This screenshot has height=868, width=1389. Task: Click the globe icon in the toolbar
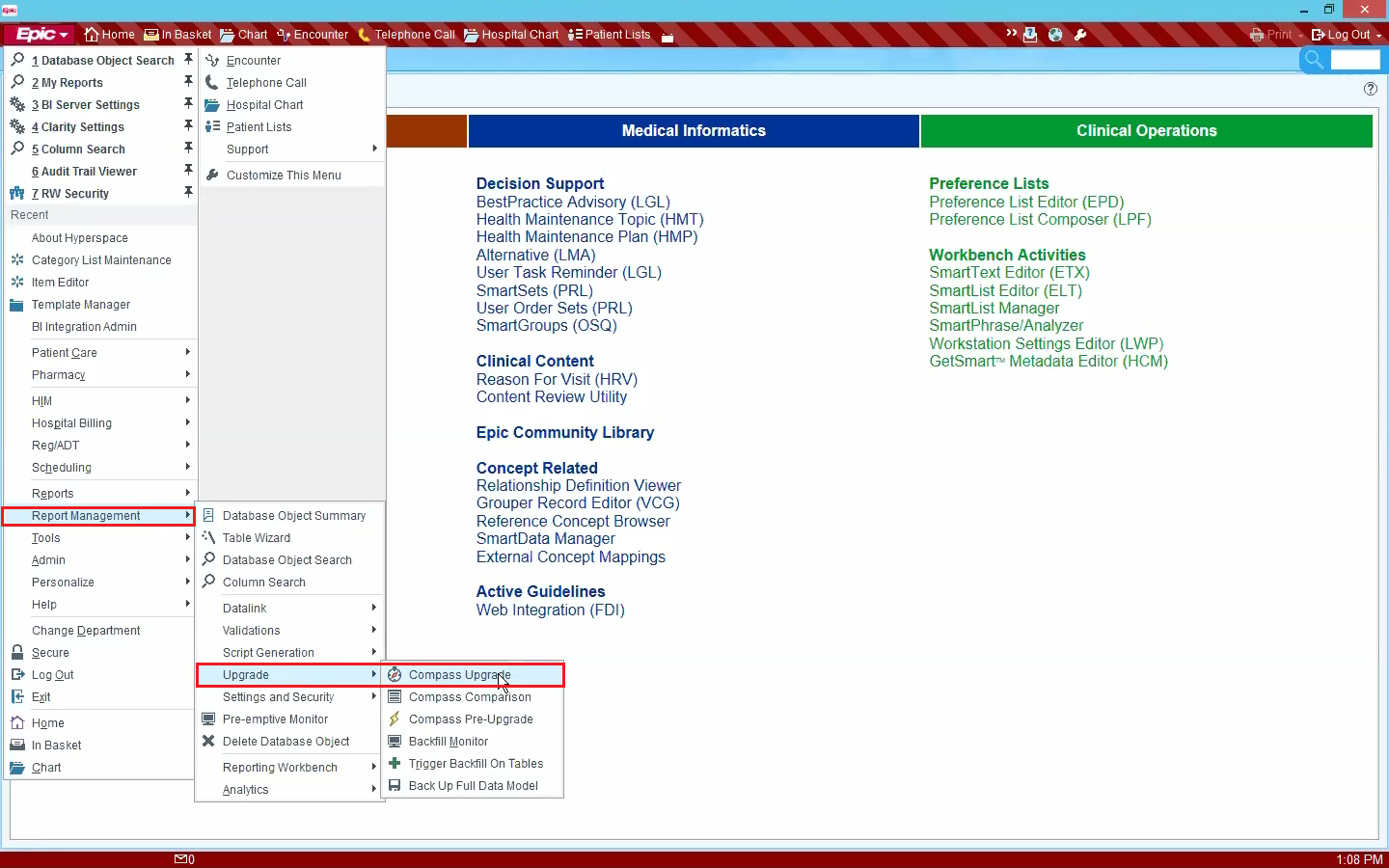tap(1055, 35)
